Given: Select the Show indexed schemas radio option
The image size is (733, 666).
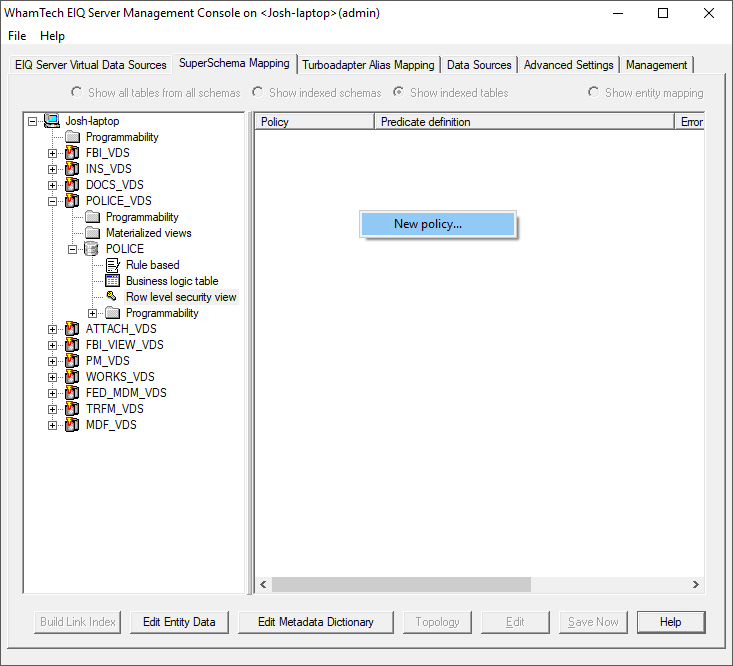Looking at the screenshot, I should (x=258, y=93).
